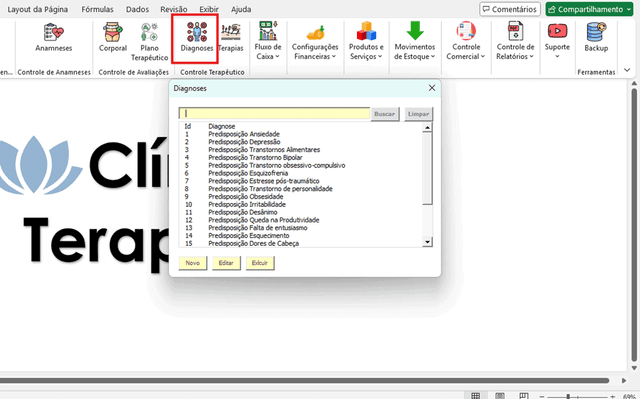This screenshot has width=640, height=399.
Task: Open the Fórmulas ribbon tab
Action: pyautogui.click(x=97, y=9)
